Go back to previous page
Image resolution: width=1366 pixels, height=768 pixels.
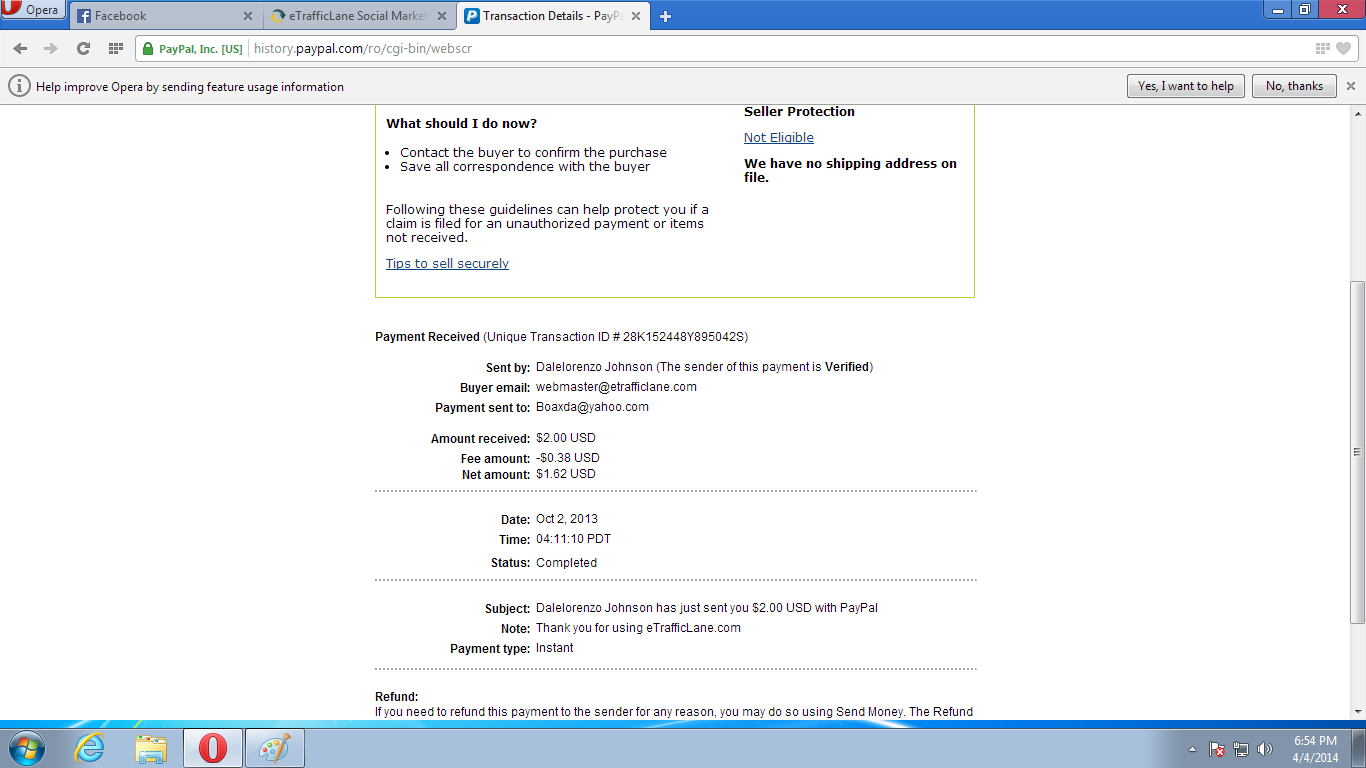point(20,48)
